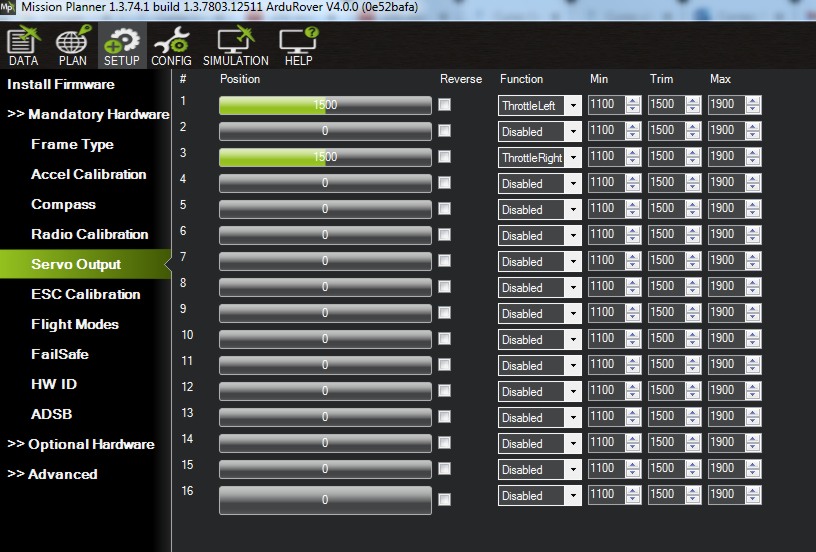The height and width of the screenshot is (552, 816).
Task: Click servo 1 position bar showing 1500
Action: tap(325, 105)
